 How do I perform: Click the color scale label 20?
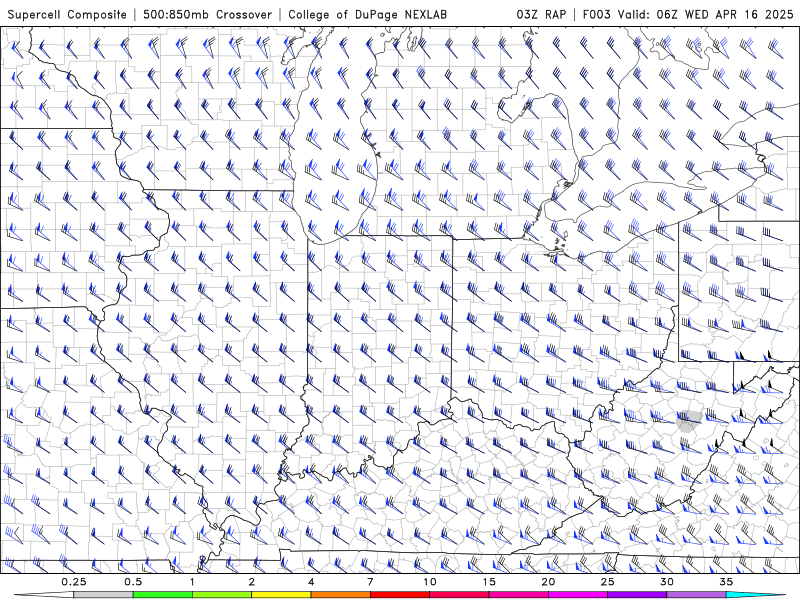tap(548, 582)
